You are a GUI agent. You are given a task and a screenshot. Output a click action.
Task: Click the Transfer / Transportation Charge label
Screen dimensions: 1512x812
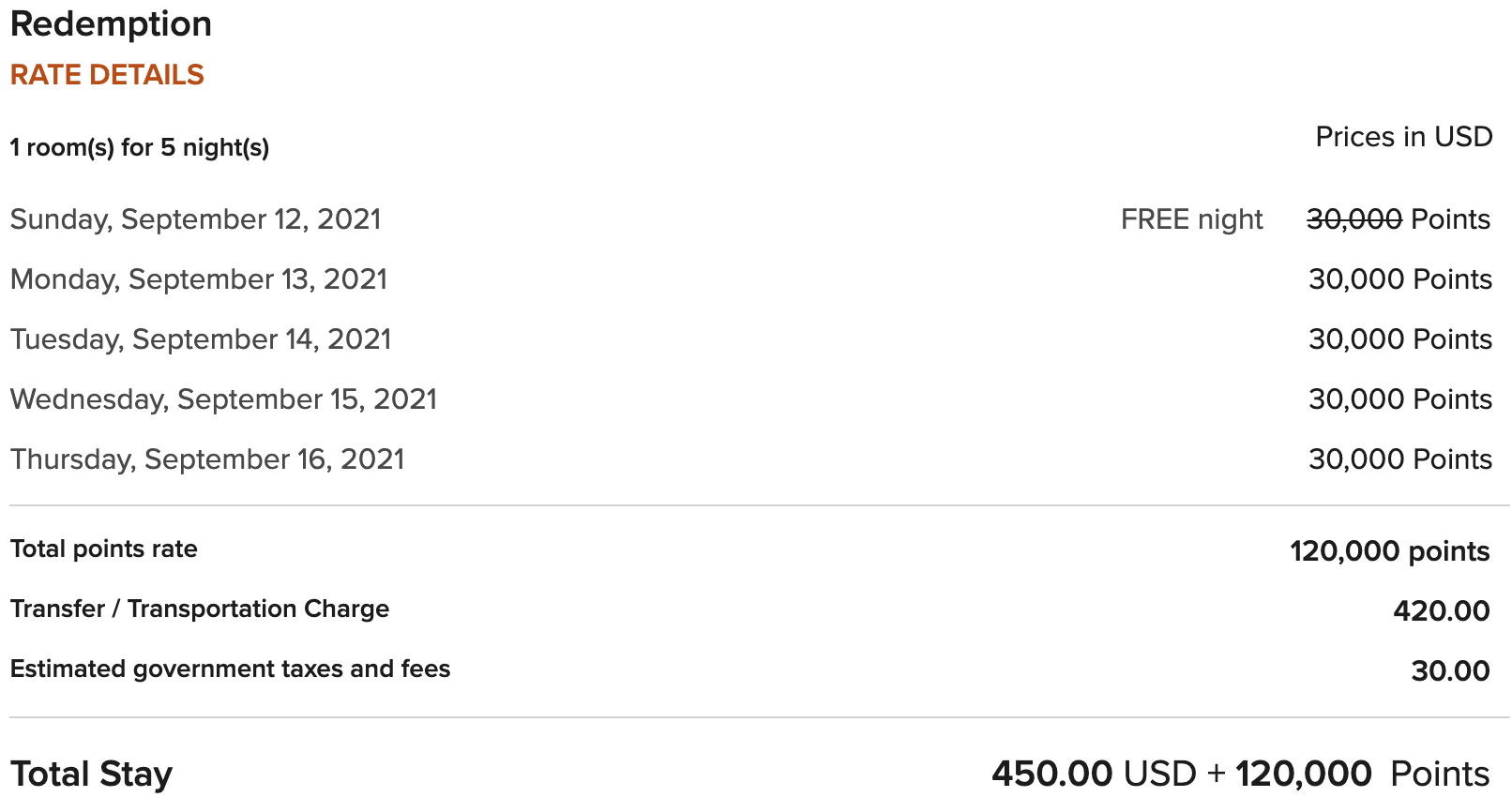200,609
